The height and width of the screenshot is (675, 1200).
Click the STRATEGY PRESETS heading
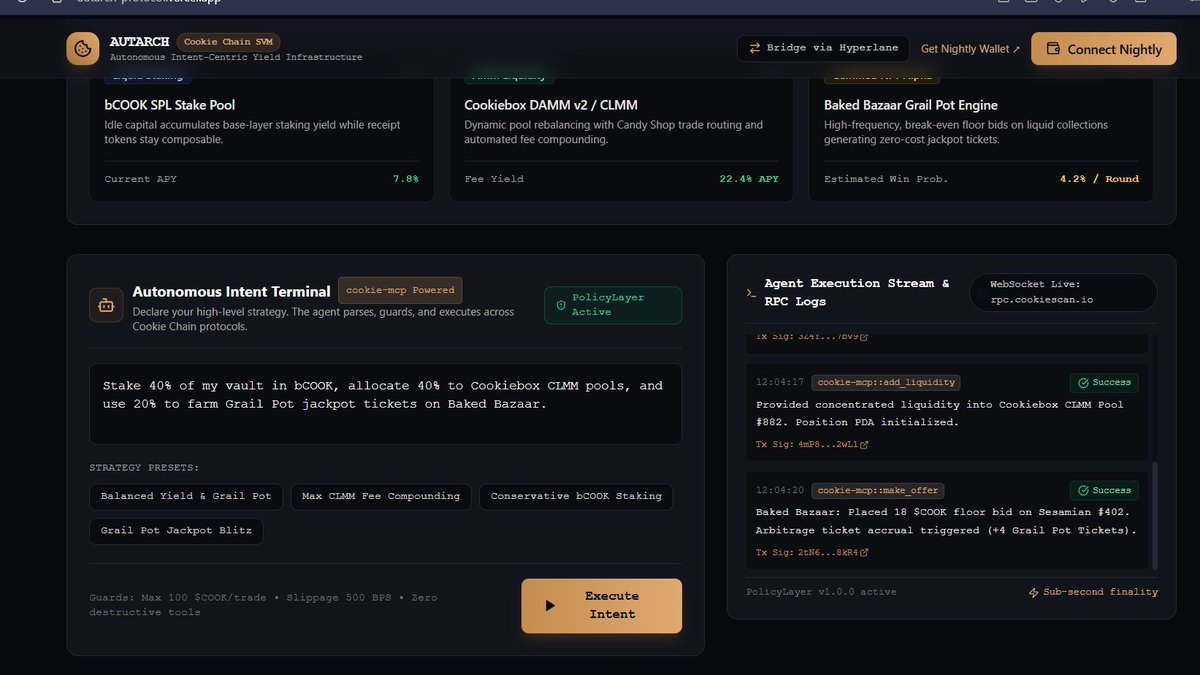point(144,467)
